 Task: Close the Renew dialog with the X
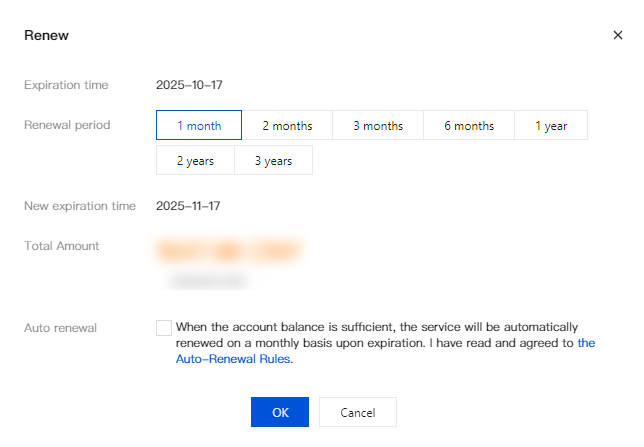click(617, 35)
